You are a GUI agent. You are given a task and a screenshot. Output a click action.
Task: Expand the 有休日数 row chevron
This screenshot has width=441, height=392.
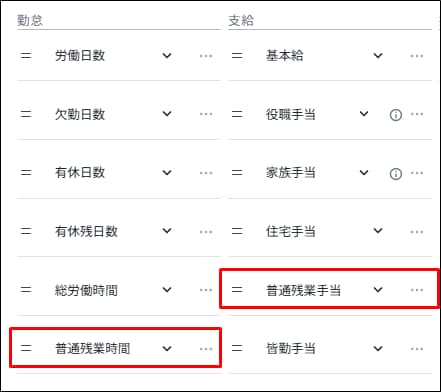167,173
